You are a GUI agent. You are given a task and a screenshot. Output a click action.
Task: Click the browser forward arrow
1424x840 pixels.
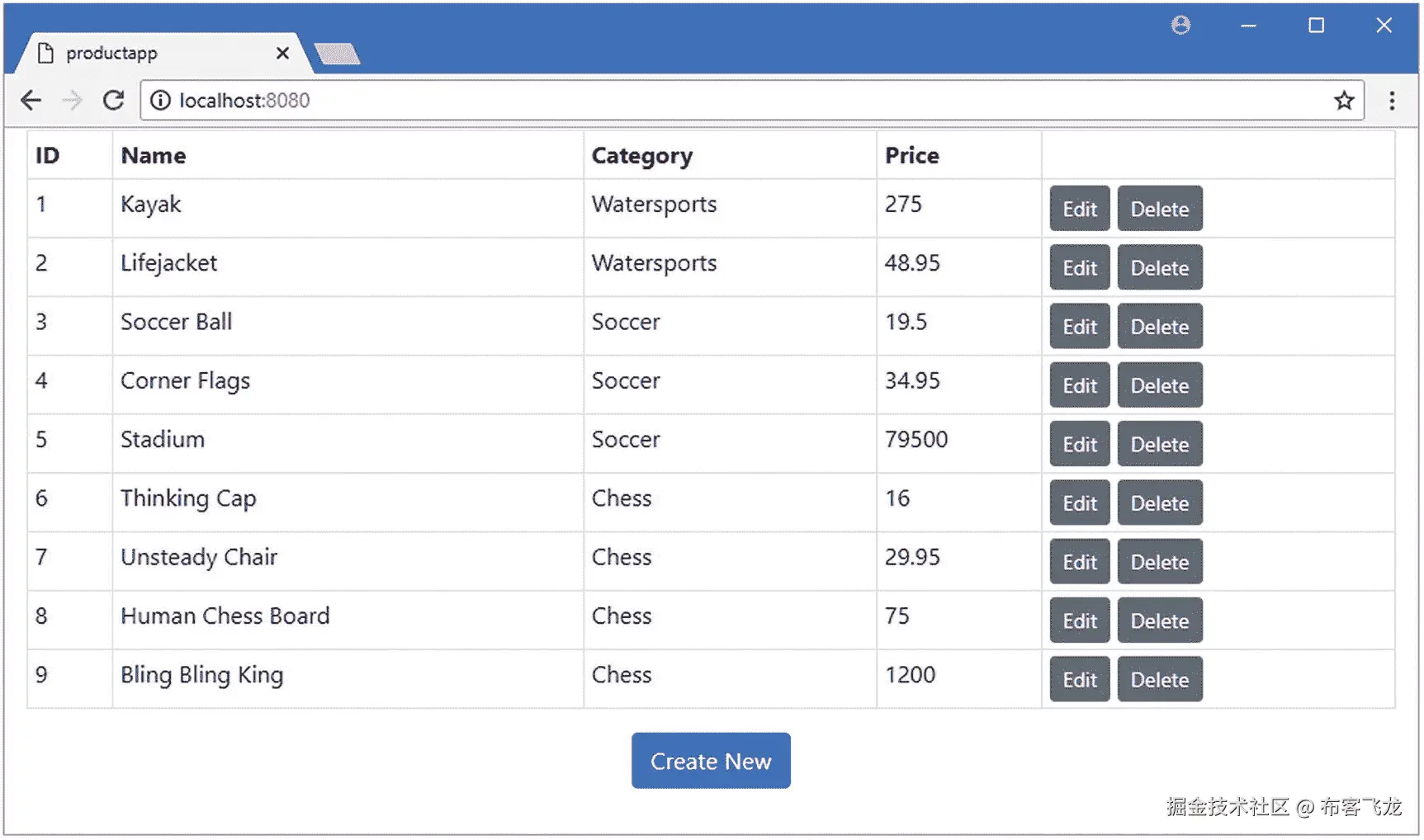pyautogui.click(x=73, y=101)
